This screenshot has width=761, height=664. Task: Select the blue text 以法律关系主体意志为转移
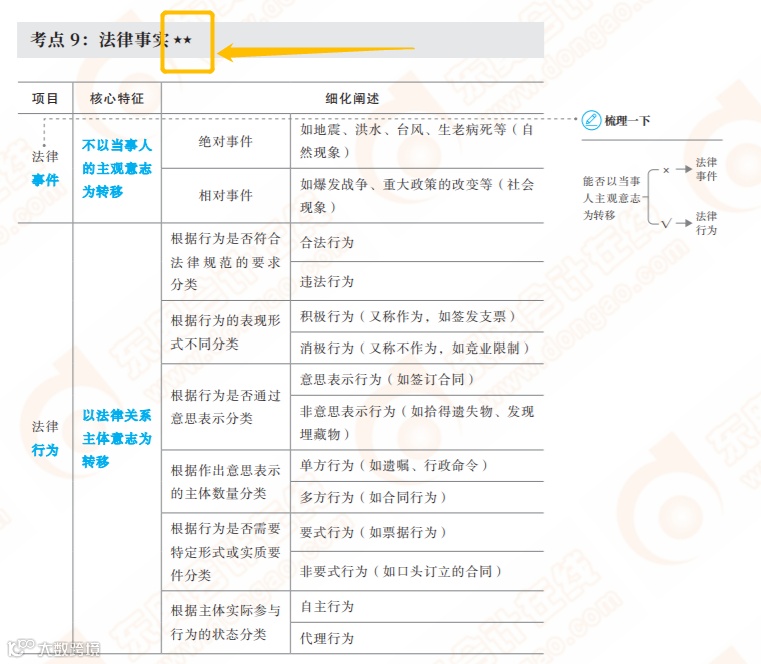coord(116,438)
